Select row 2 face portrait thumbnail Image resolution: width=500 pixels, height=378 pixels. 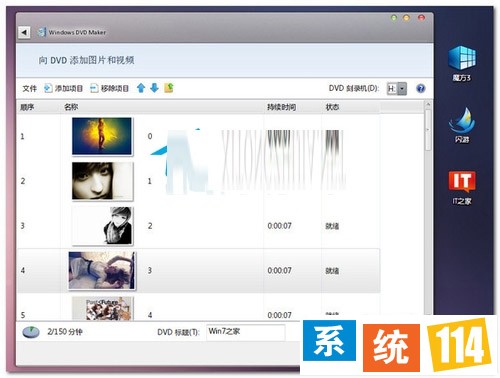pos(102,181)
